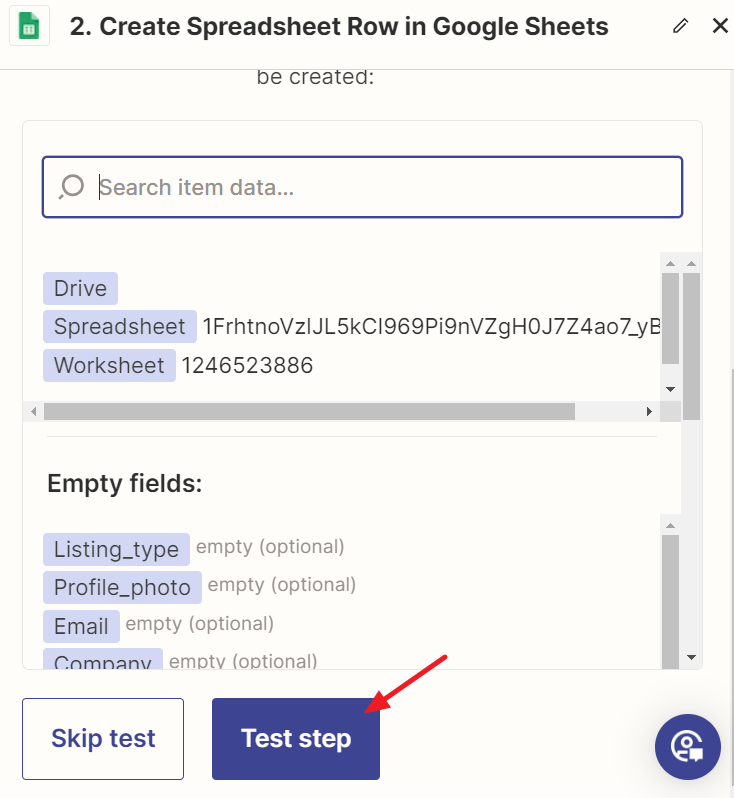This screenshot has height=798, width=734.
Task: Click the Empty fields scroll-up arrow
Action: tap(670, 525)
